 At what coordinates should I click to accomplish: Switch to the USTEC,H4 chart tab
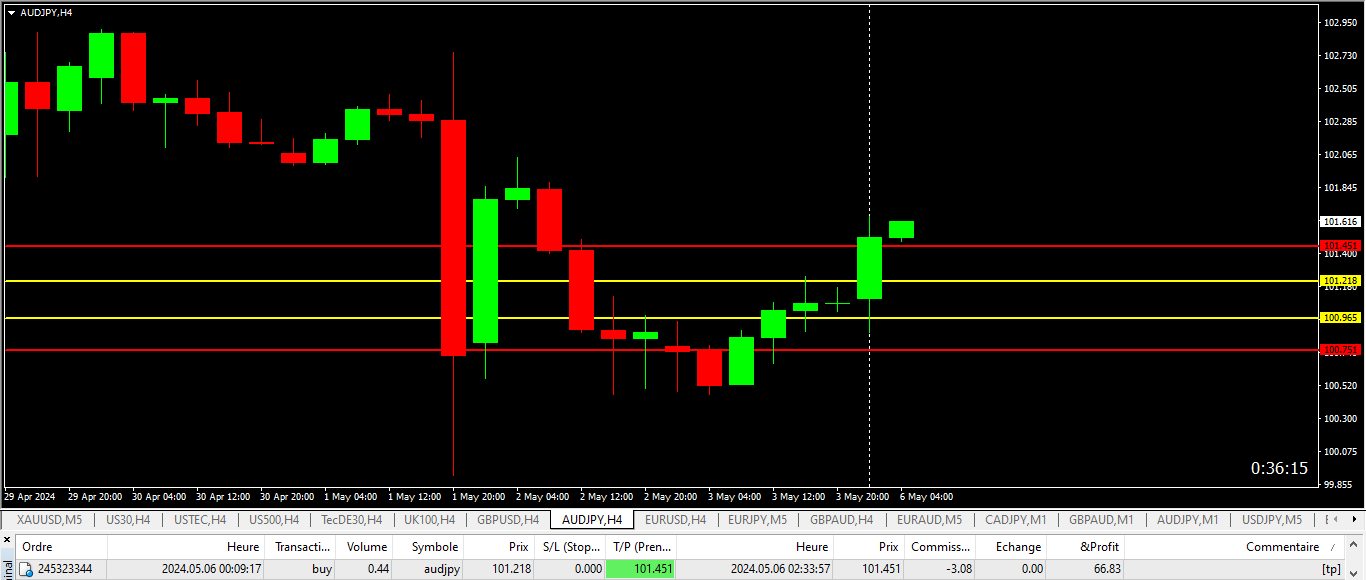click(200, 520)
